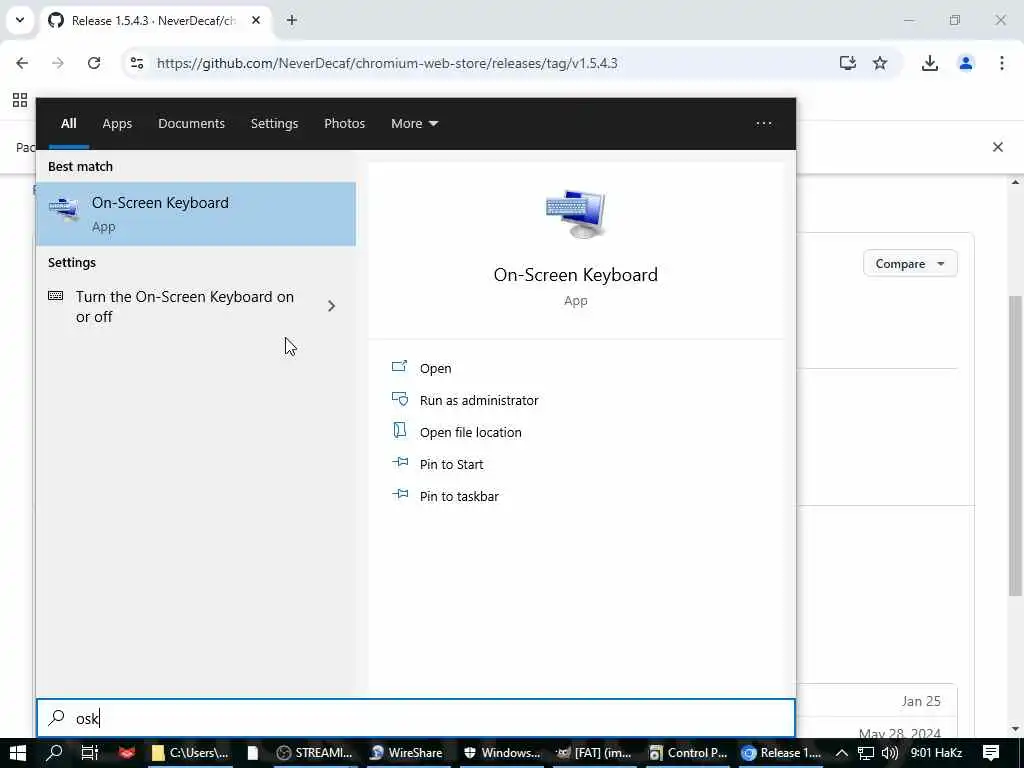Click the page vertical scrollbar
The height and width of the screenshot is (768, 1024).
click(1015, 445)
